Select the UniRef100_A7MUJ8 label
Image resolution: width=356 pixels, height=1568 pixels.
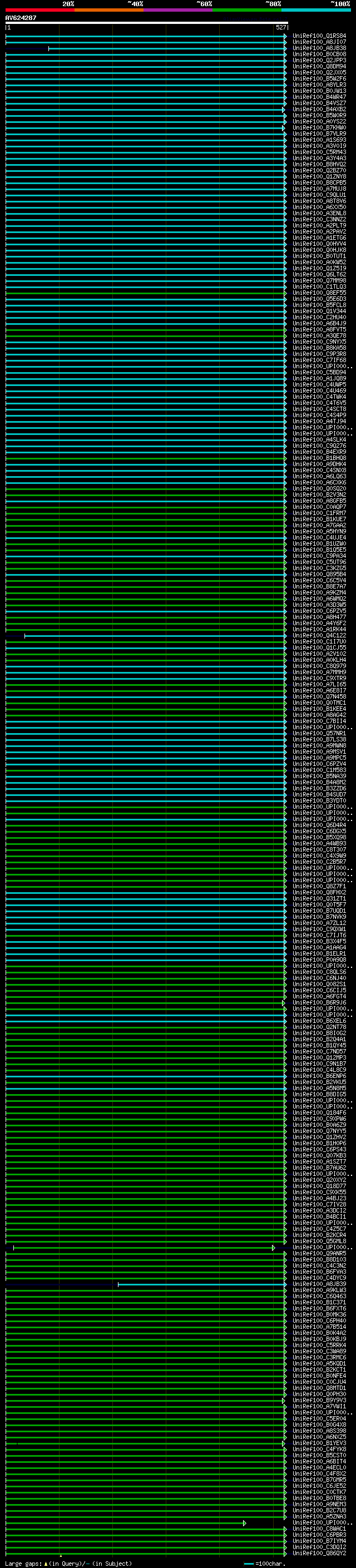pyautogui.click(x=319, y=189)
